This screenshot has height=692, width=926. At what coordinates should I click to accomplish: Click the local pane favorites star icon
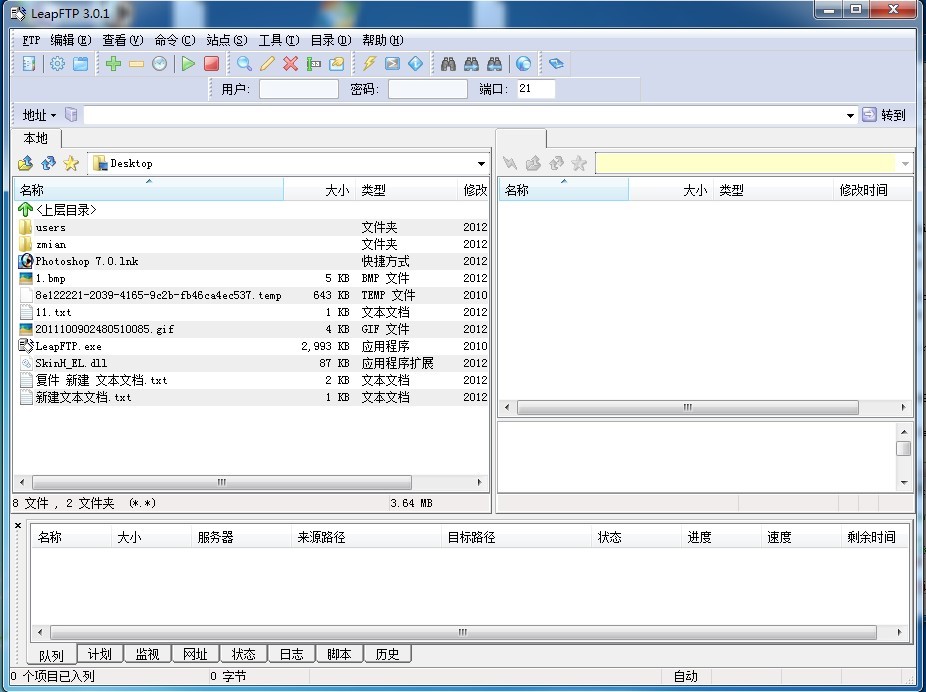(71, 163)
